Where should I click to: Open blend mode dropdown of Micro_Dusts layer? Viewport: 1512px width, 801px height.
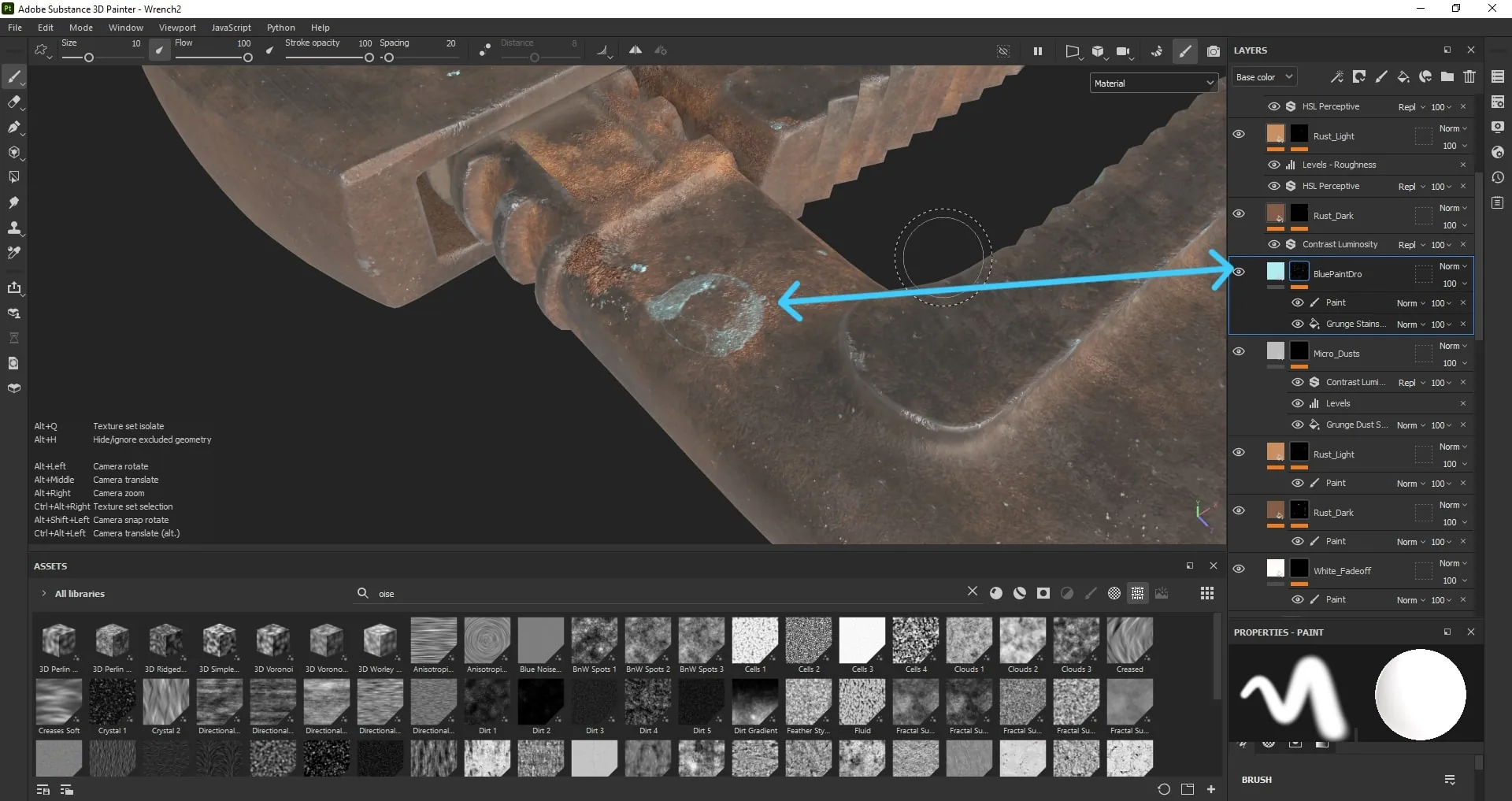pyautogui.click(x=1453, y=346)
